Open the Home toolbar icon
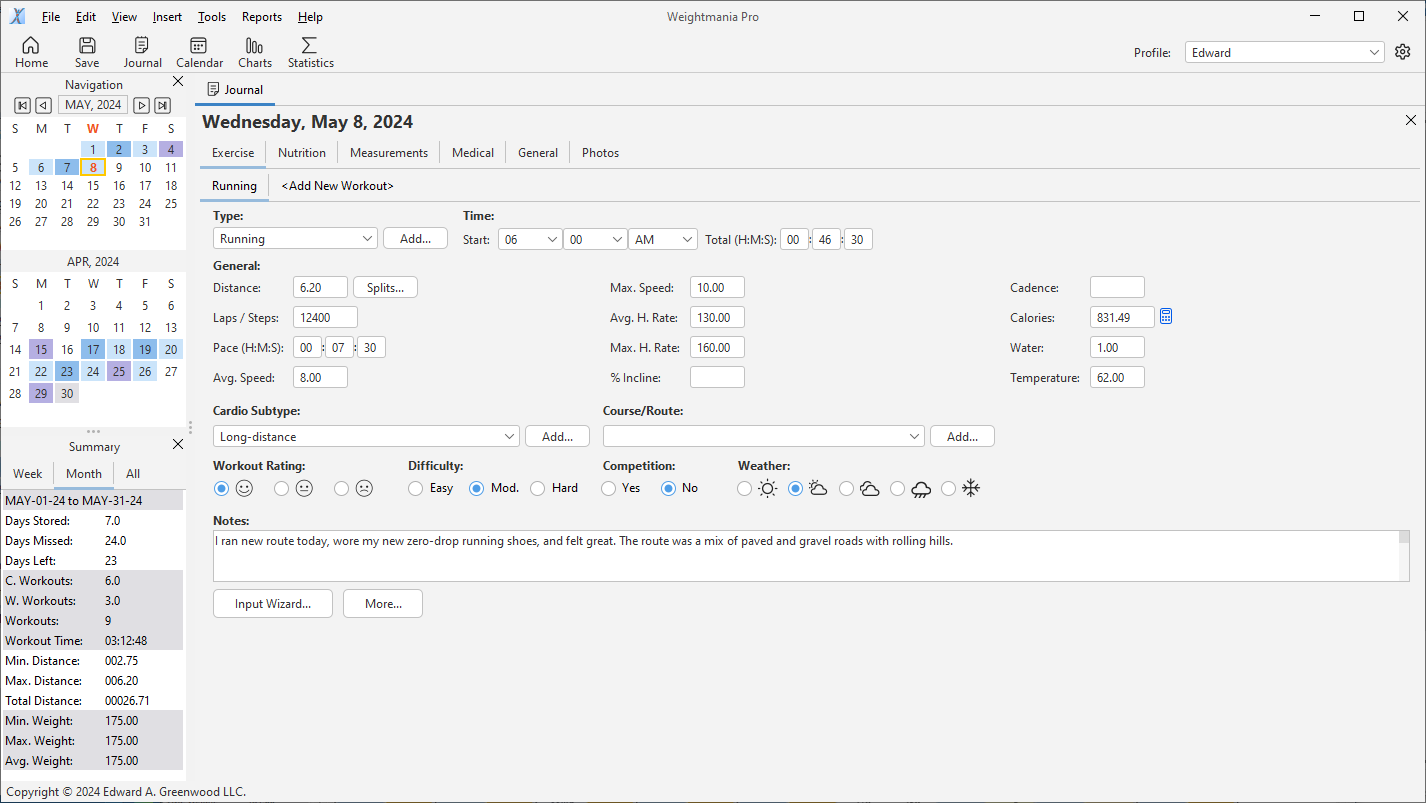 (31, 52)
